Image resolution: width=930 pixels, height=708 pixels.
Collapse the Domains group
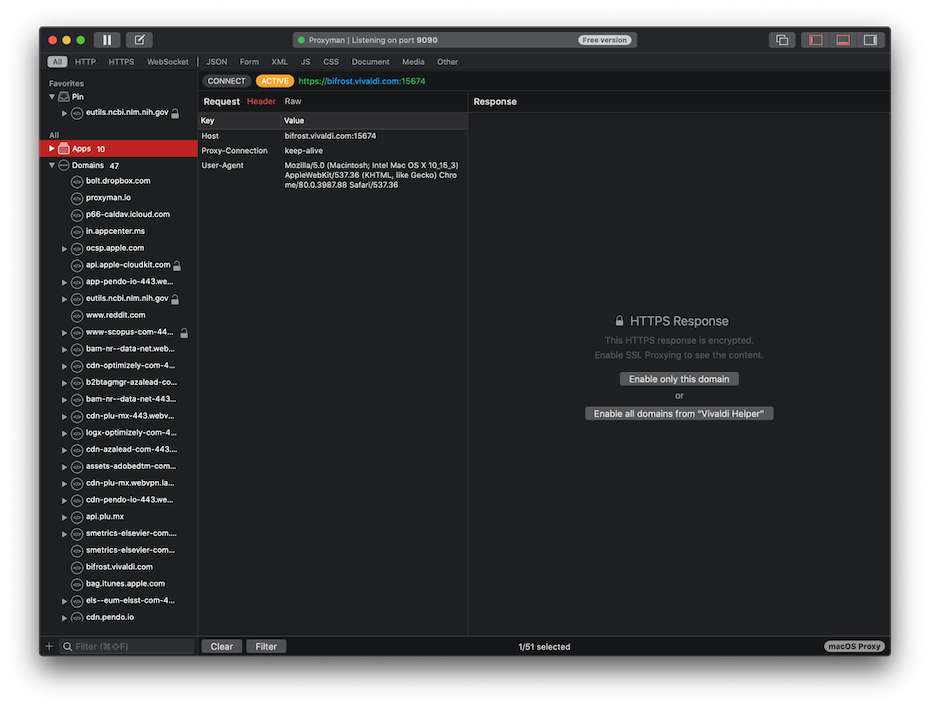[52, 165]
